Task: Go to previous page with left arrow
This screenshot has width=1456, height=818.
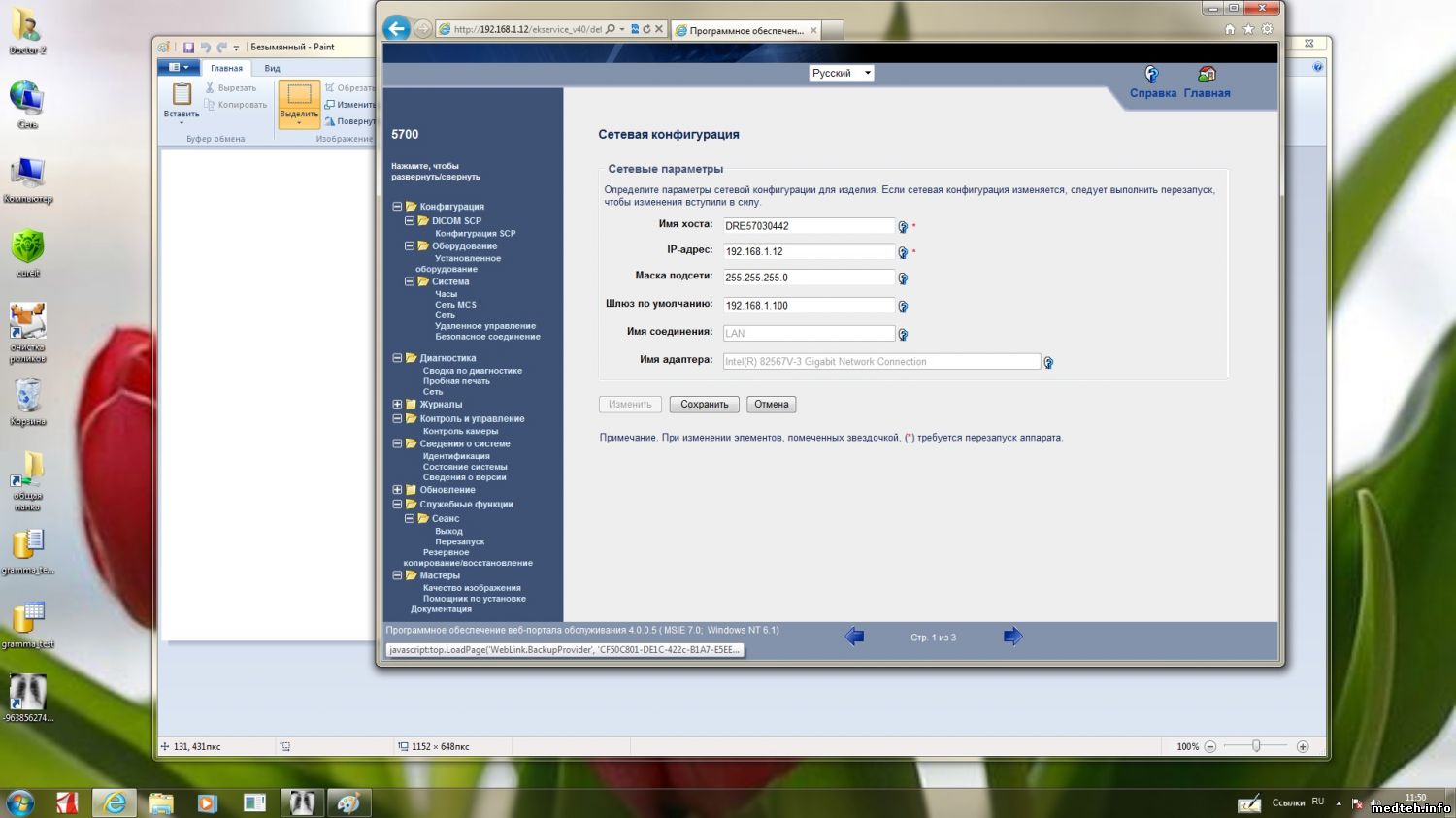Action: click(854, 637)
